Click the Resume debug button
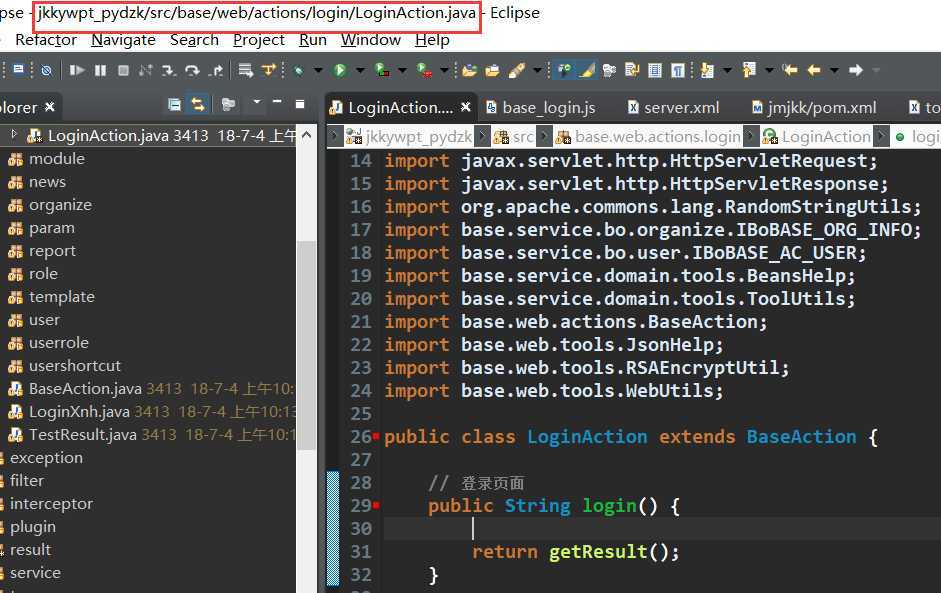Screen dimensions: 941x593 tap(77, 70)
